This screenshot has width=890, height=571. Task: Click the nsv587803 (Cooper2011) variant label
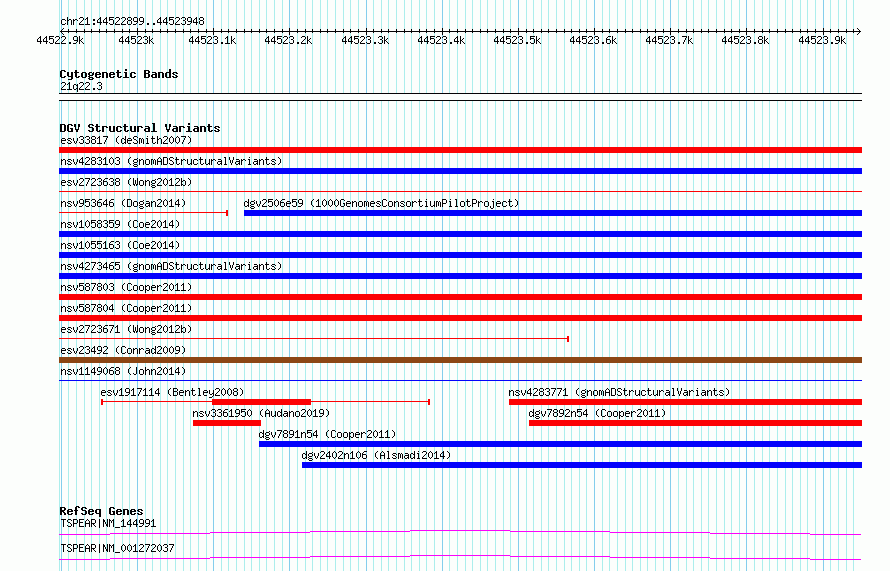[x=126, y=287]
